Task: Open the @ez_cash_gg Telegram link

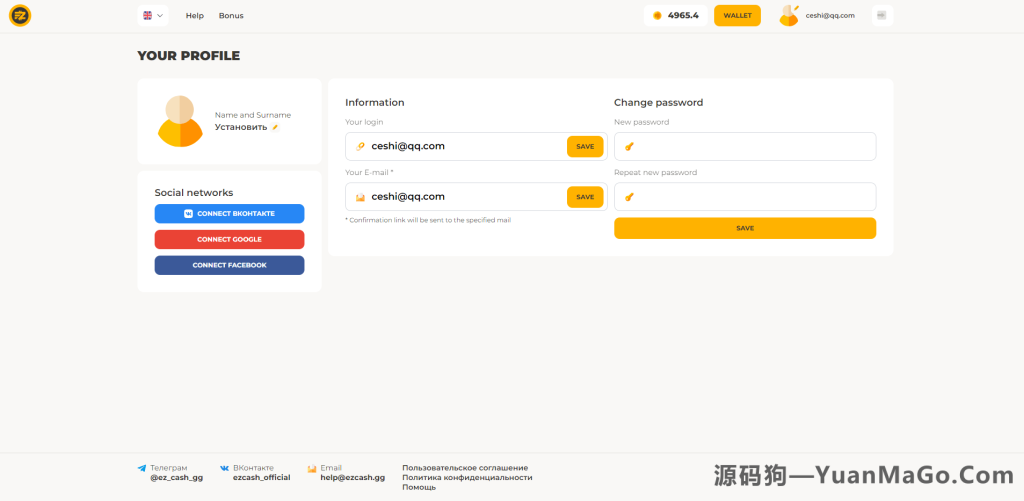Action: click(x=176, y=477)
